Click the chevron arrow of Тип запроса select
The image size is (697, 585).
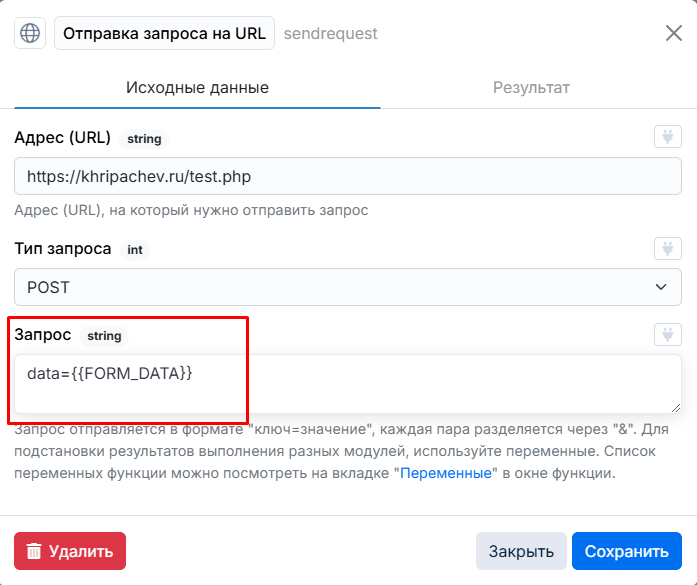coord(661,287)
